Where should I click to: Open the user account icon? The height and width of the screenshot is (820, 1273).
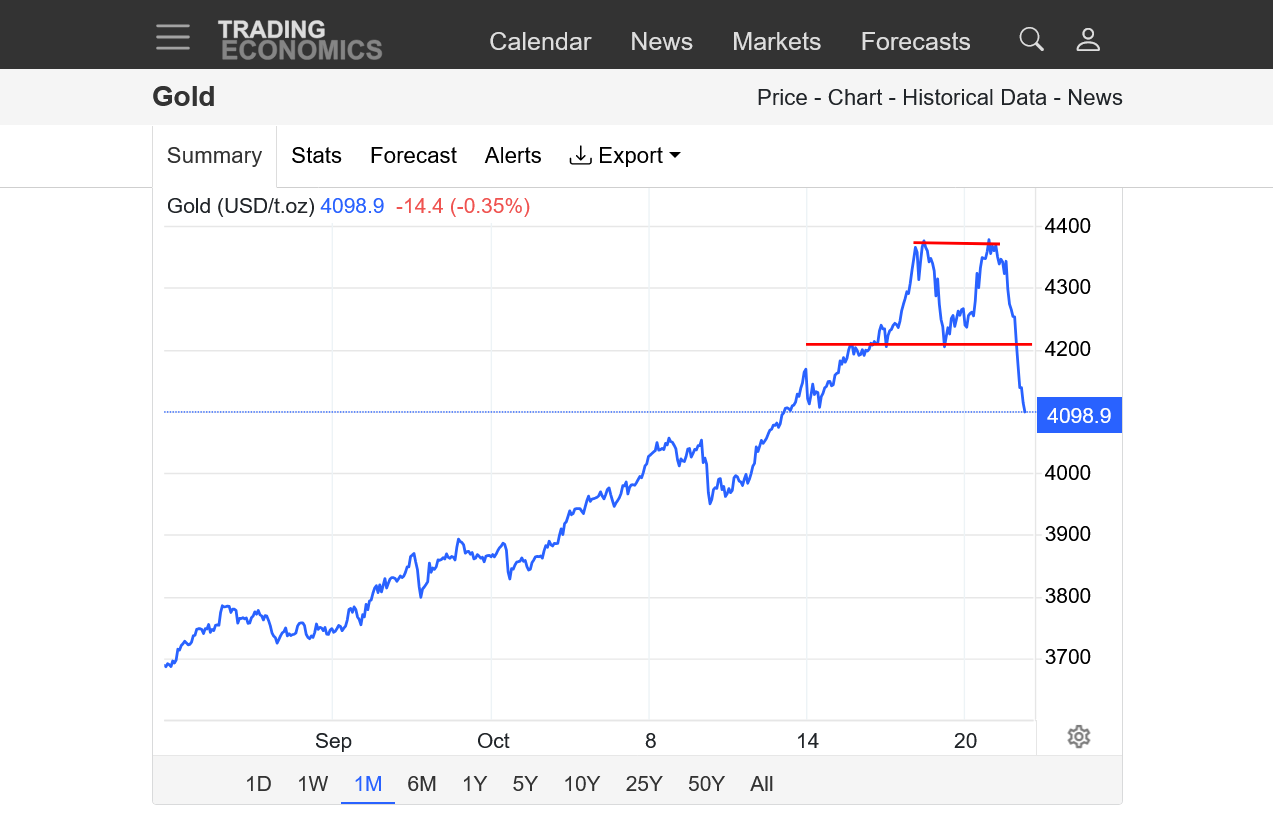point(1088,40)
